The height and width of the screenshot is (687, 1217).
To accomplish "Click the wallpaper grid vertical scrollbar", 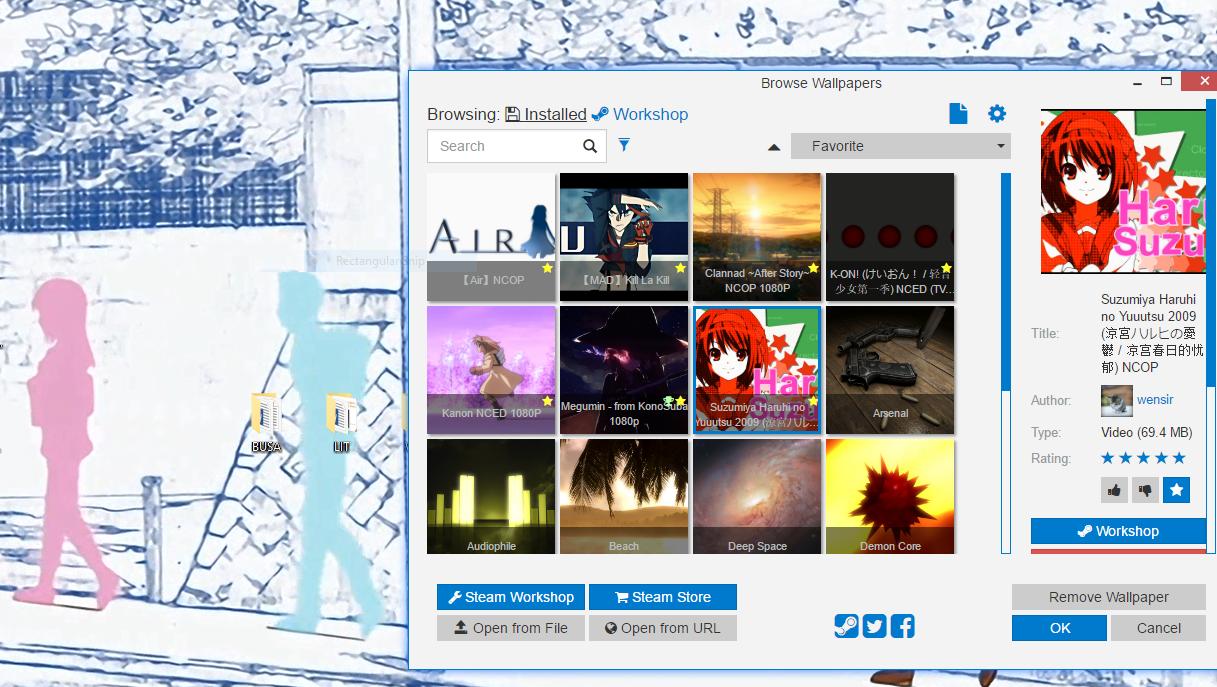I will [1006, 362].
